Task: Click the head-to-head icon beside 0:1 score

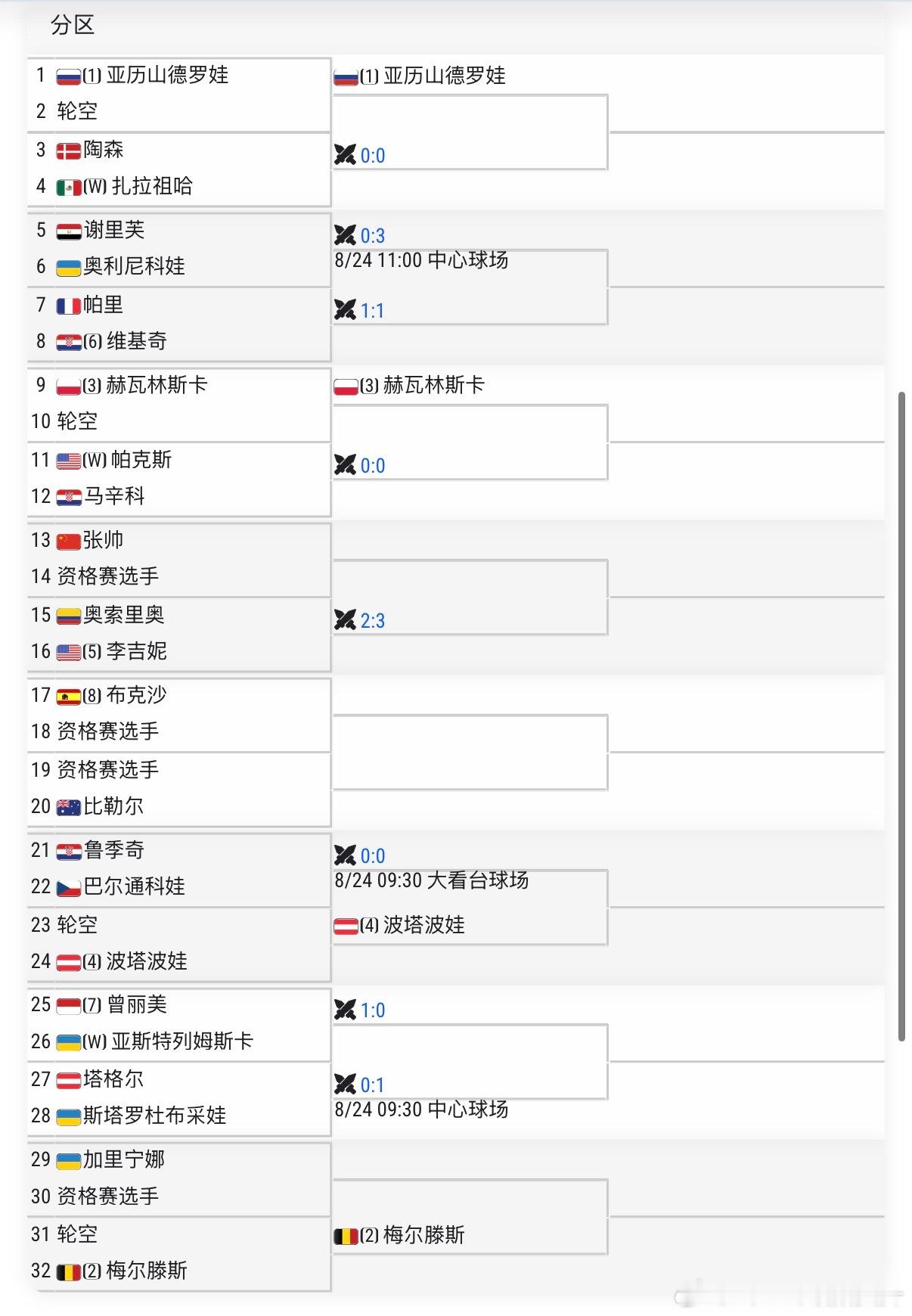Action: point(345,1085)
